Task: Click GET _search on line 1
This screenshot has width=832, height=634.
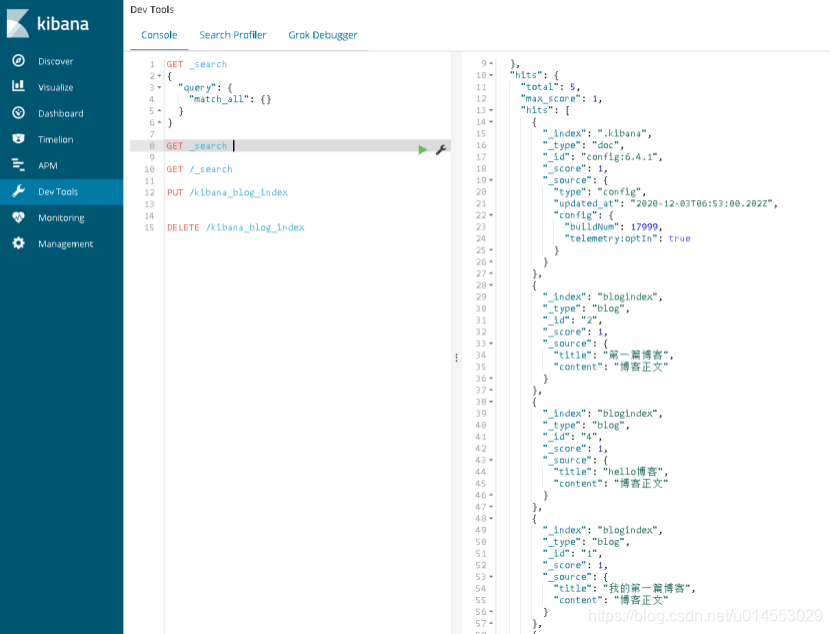Action: (x=197, y=64)
